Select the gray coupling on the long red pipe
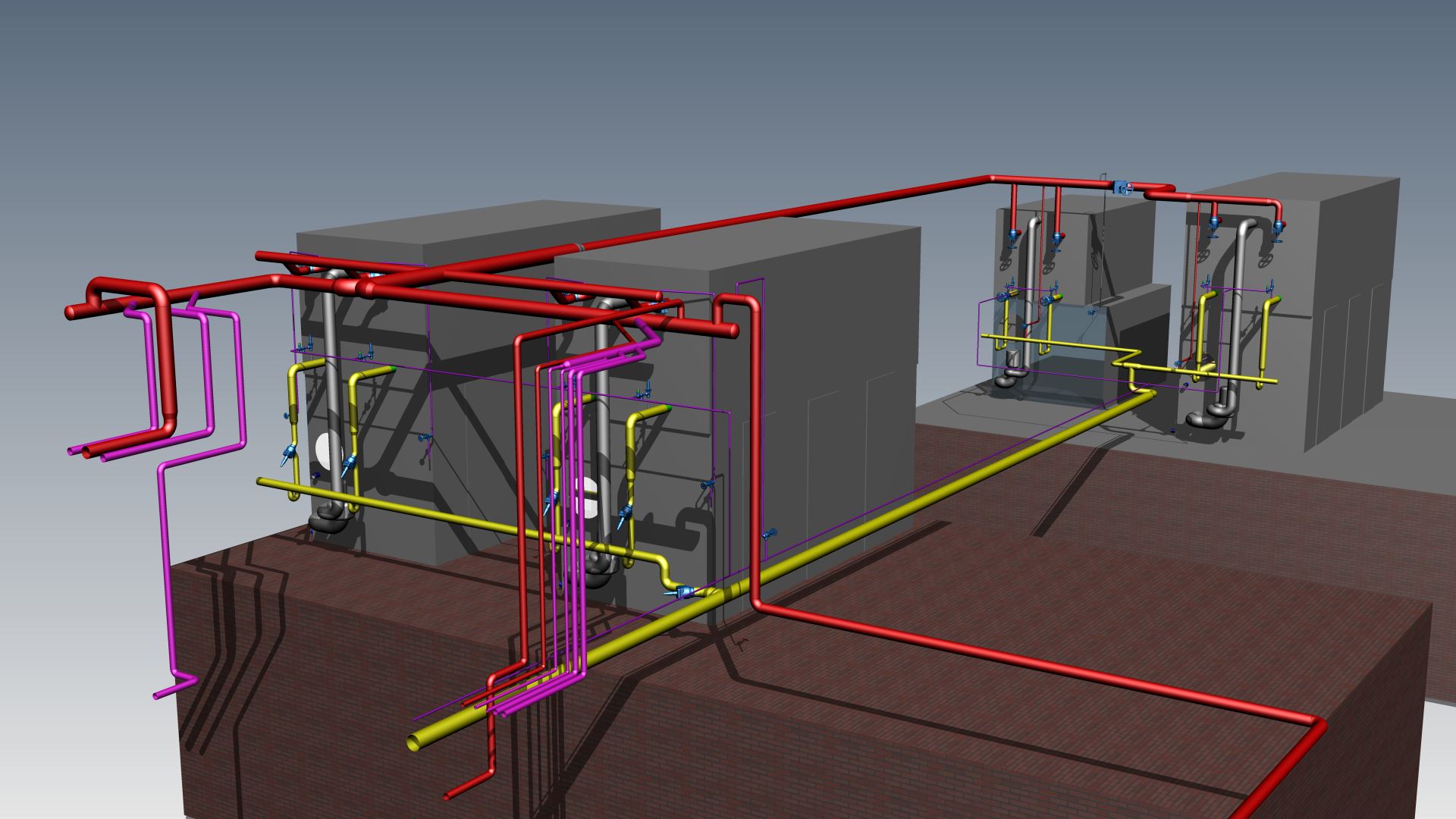 (x=582, y=247)
